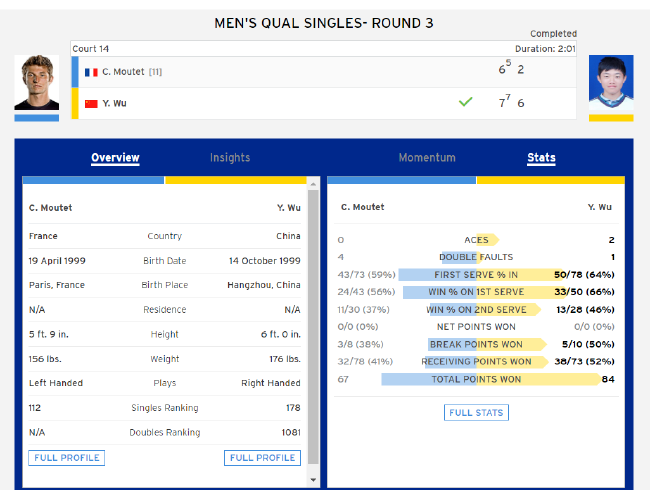Open C. Moutet's player photo
Screen dimensions: 650x490
click(x=36, y=83)
